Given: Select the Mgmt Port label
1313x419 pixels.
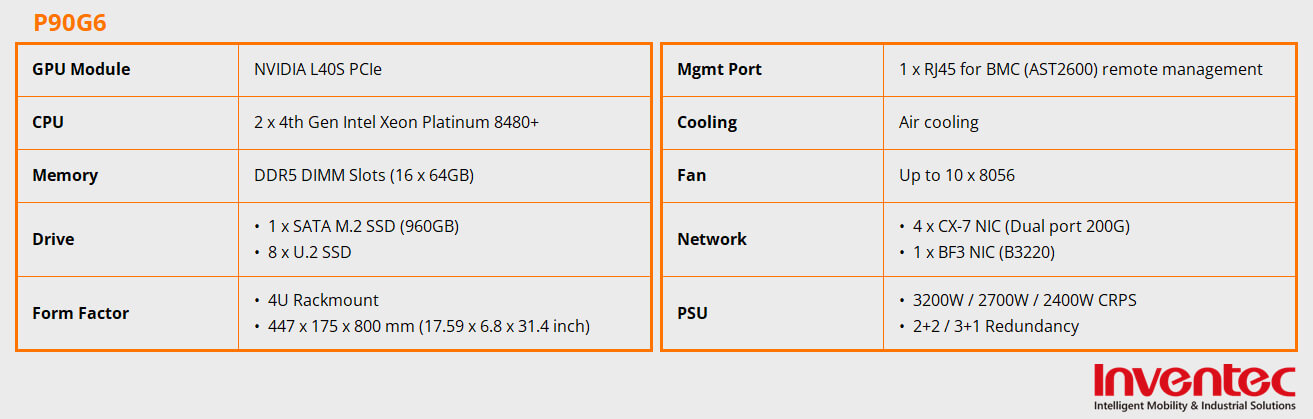Looking at the screenshot, I should tap(719, 70).
